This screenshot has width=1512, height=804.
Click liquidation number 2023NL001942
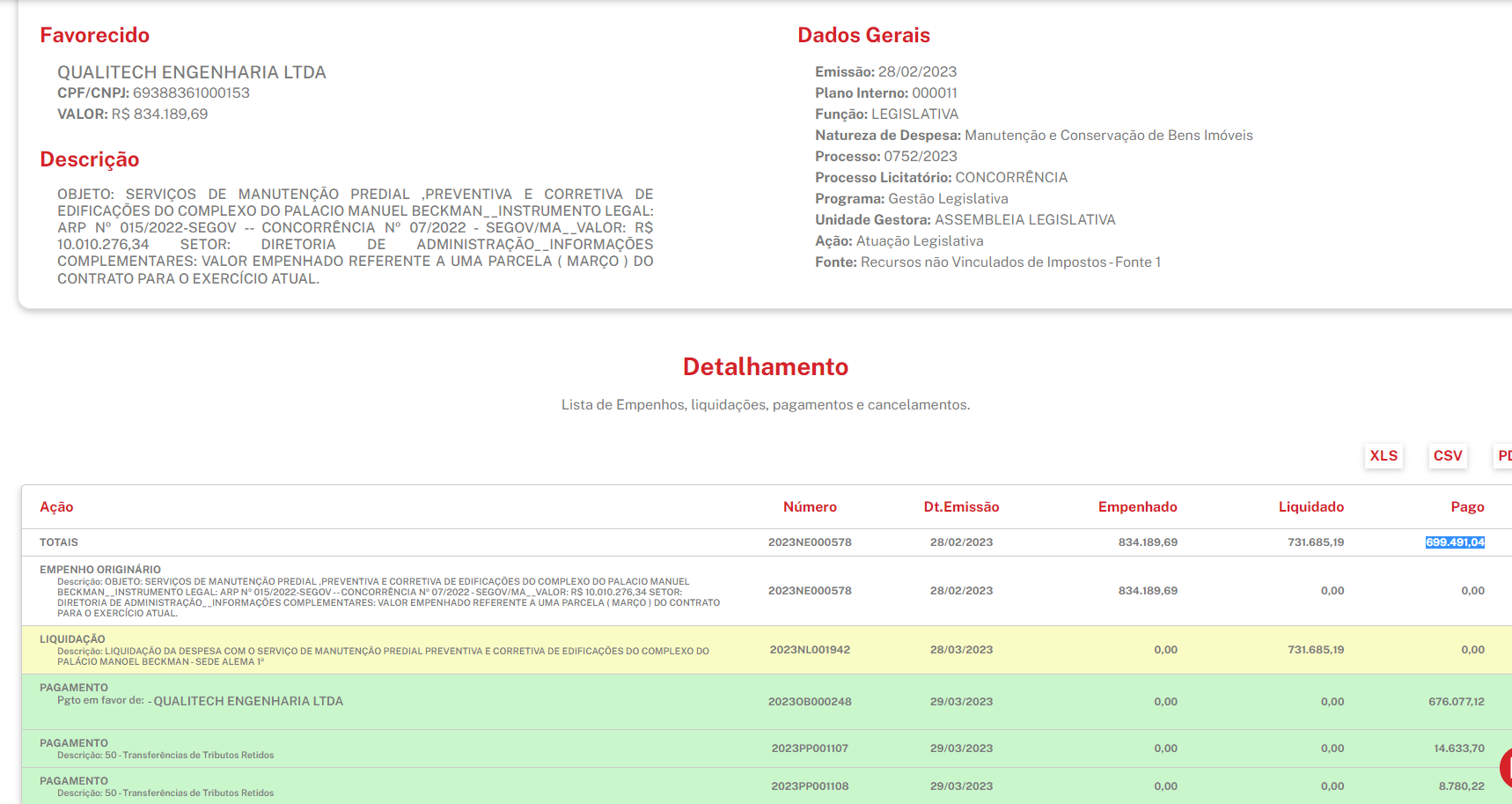click(810, 650)
